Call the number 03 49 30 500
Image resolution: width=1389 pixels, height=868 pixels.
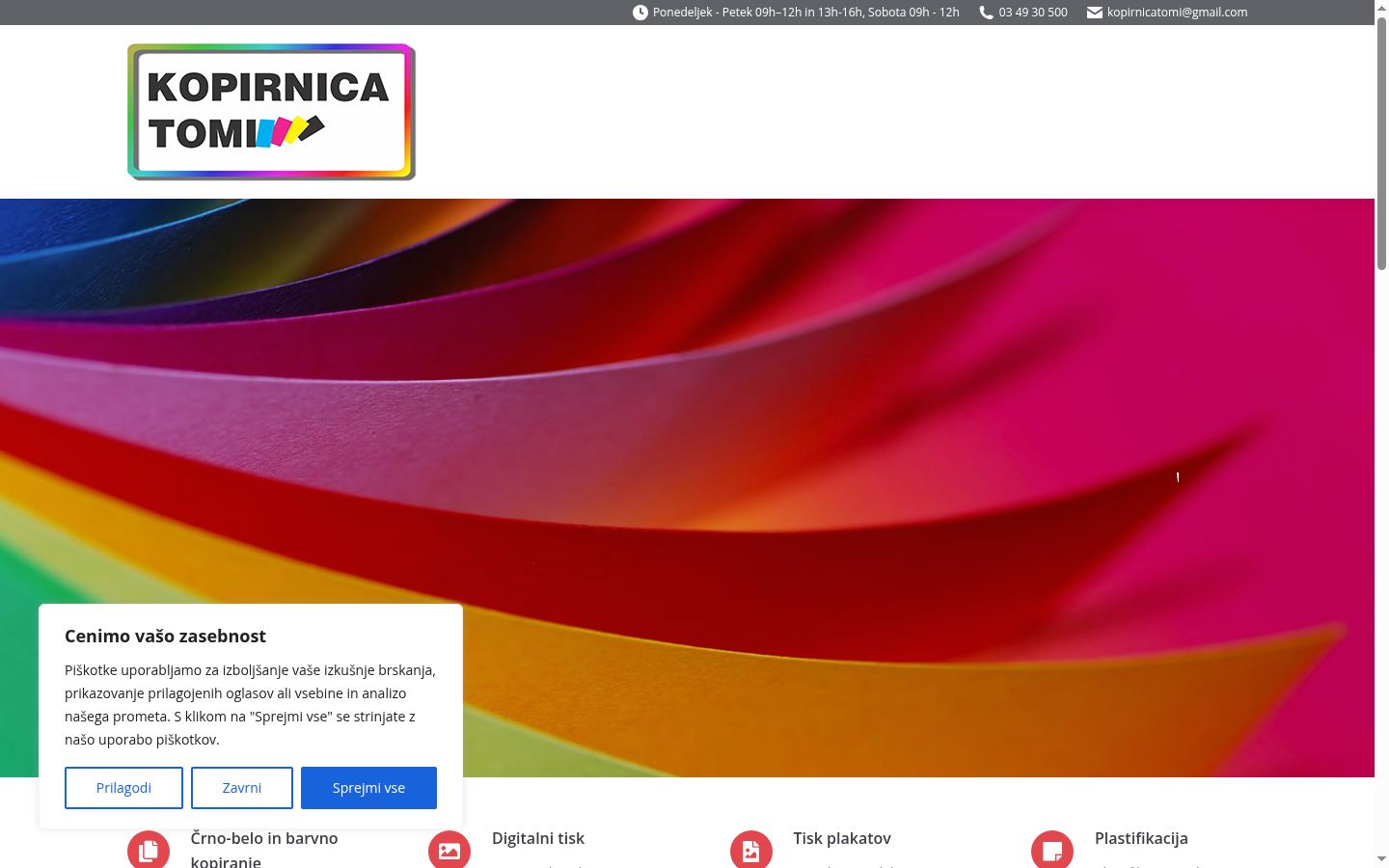[x=1033, y=13]
